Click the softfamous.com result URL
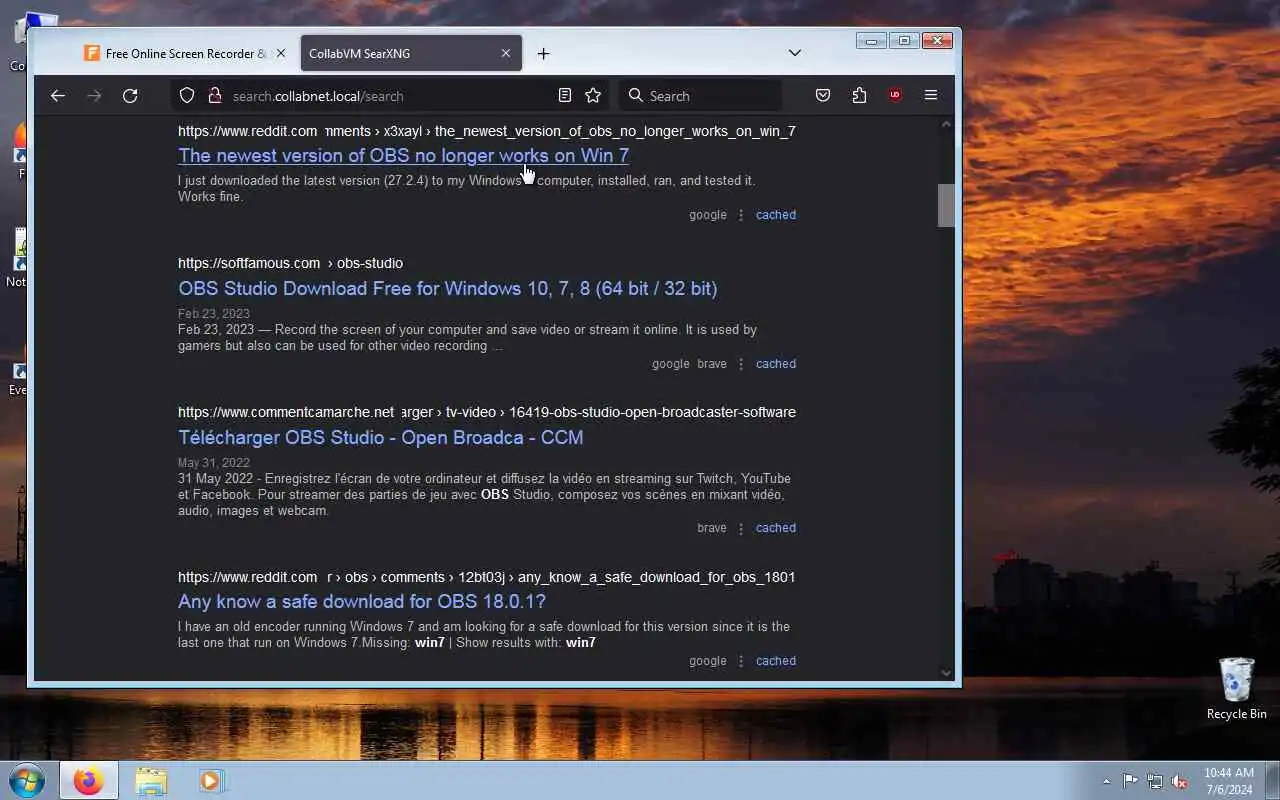Viewport: 1280px width, 800px height. point(290,264)
